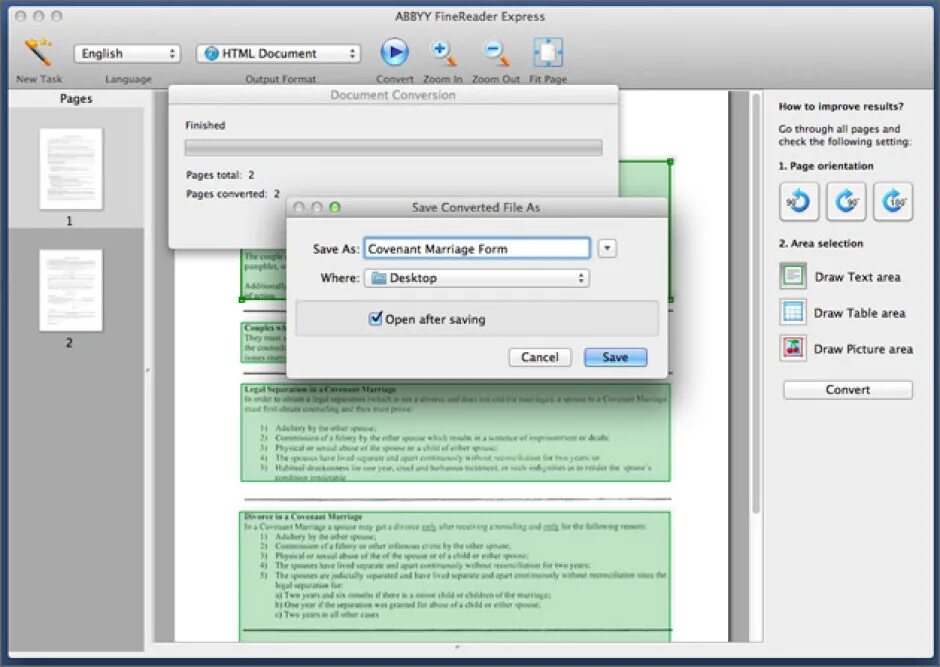Click the green zoom button of save dialog
The width and height of the screenshot is (940, 667).
click(335, 207)
